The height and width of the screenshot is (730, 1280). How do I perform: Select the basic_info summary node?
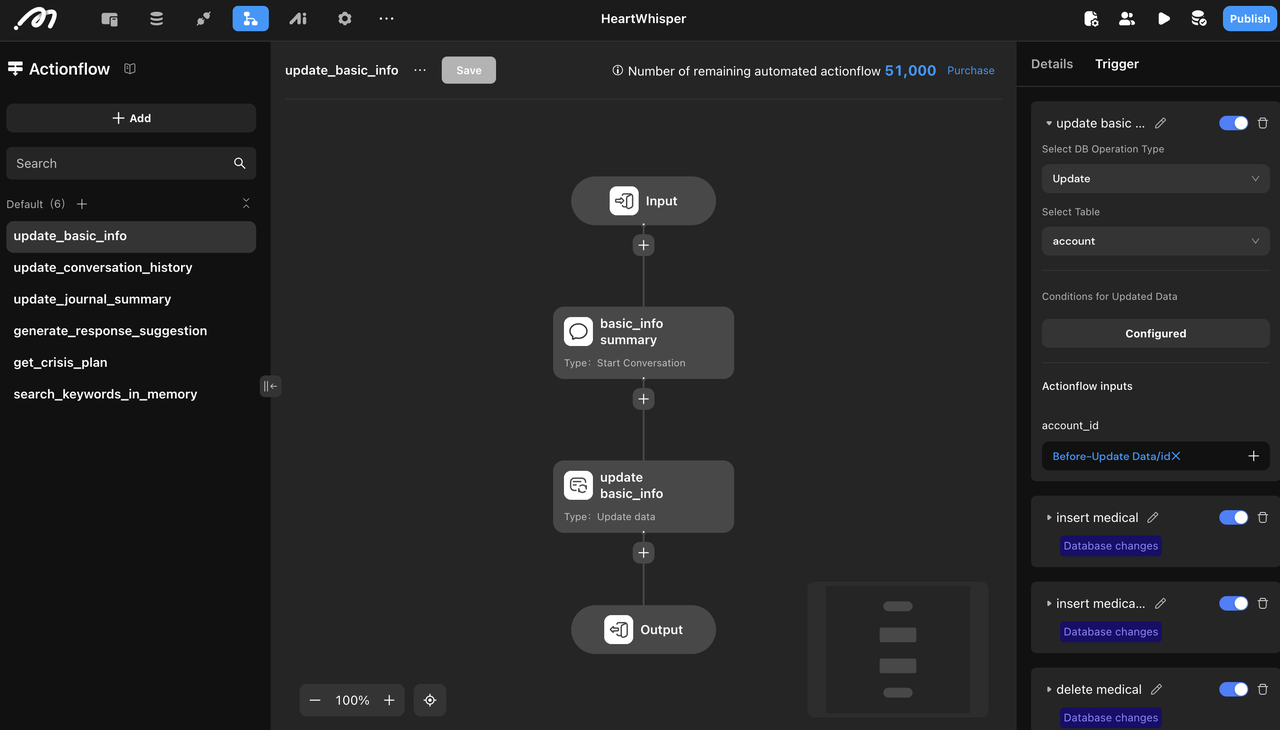pyautogui.click(x=643, y=342)
